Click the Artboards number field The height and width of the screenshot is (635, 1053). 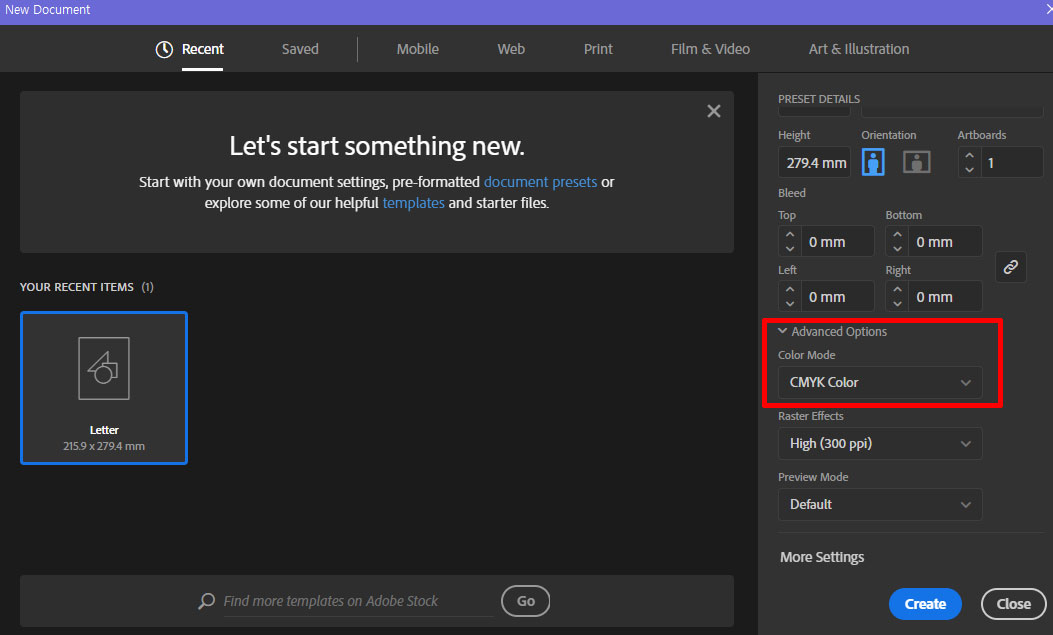point(1012,162)
